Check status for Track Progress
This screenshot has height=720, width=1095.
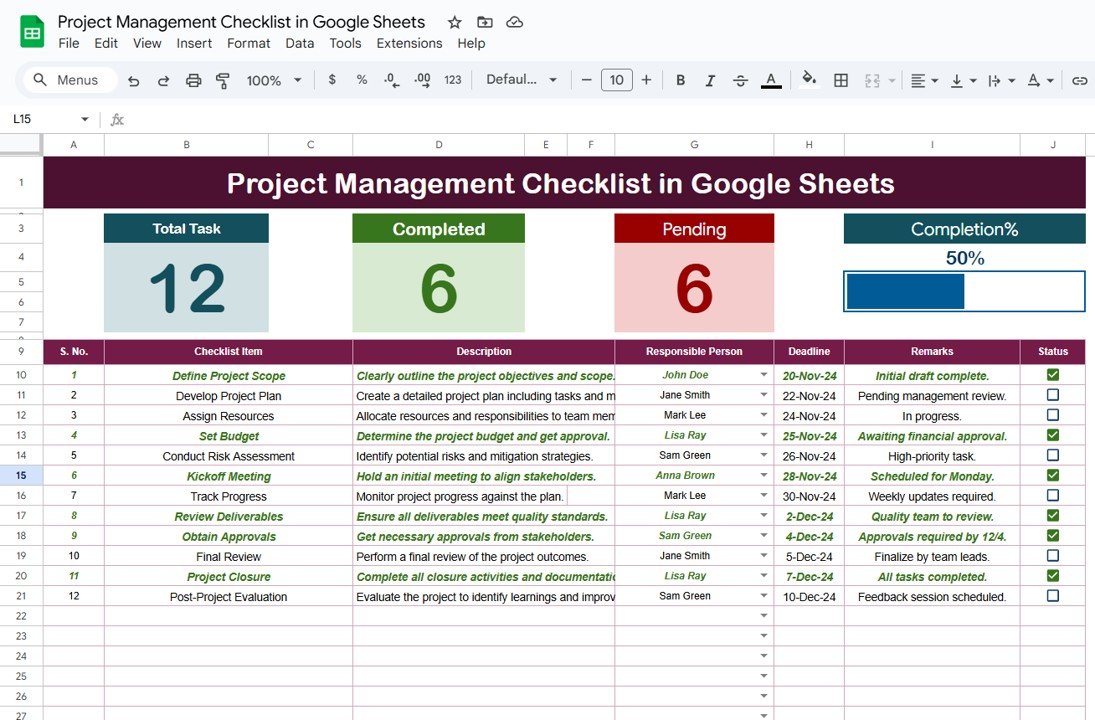[1052, 496]
